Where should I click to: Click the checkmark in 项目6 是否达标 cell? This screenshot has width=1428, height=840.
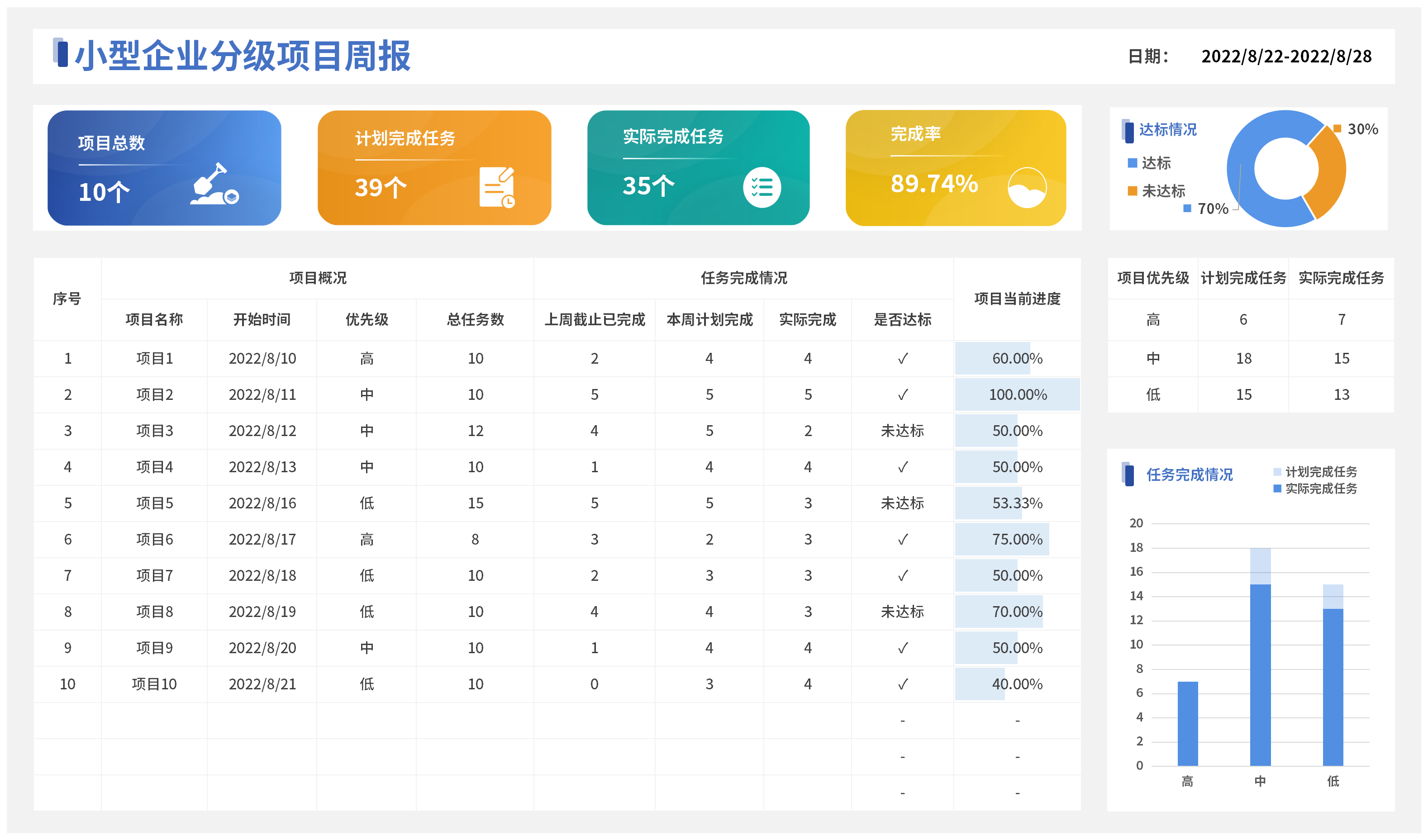pyautogui.click(x=903, y=539)
